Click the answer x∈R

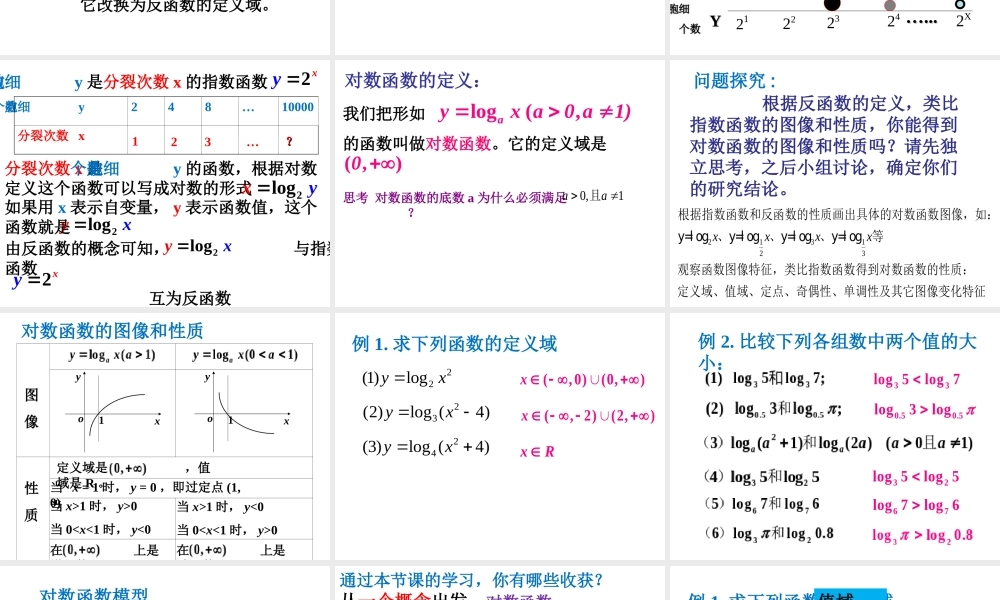tap(537, 452)
